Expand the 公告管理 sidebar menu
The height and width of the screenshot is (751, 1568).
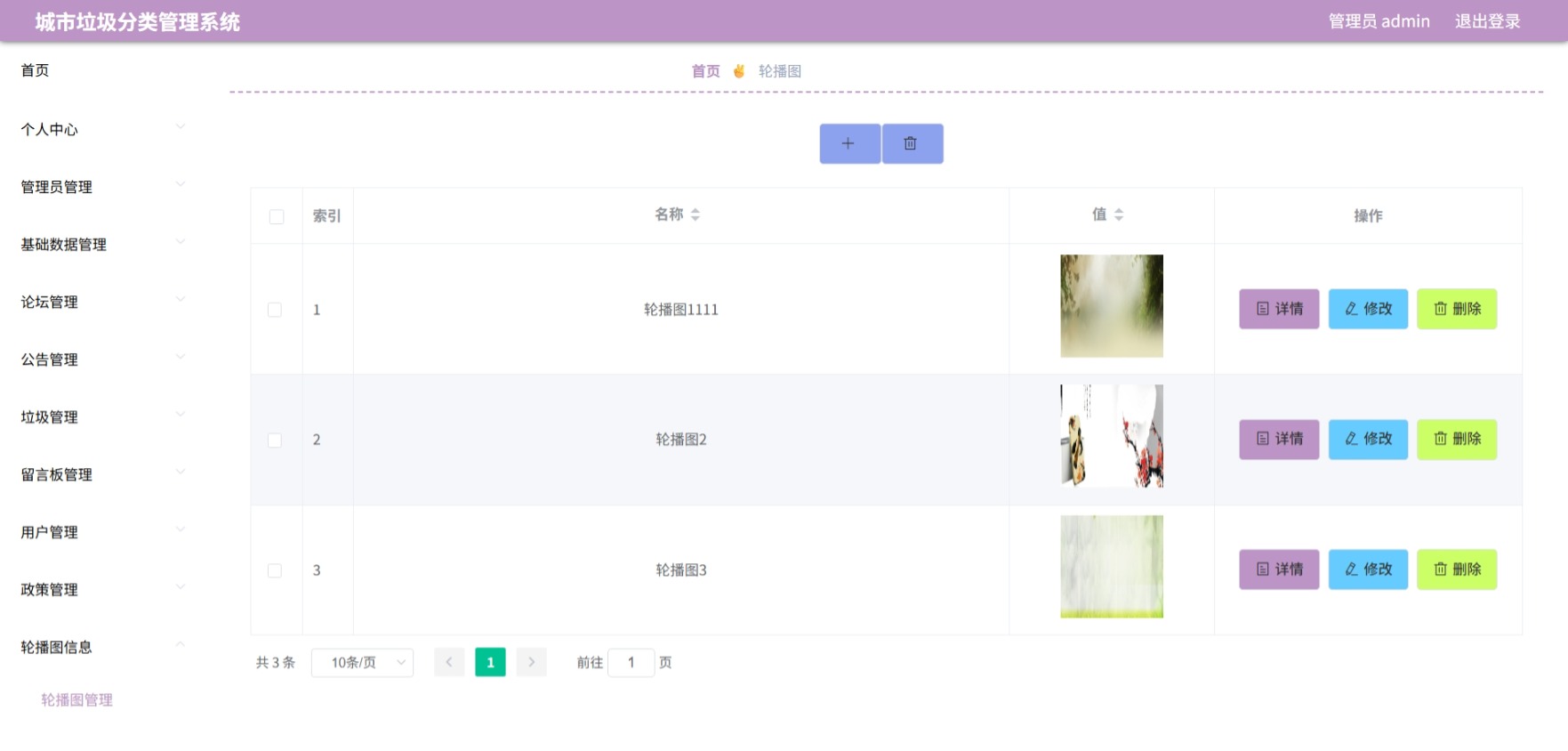tap(102, 359)
